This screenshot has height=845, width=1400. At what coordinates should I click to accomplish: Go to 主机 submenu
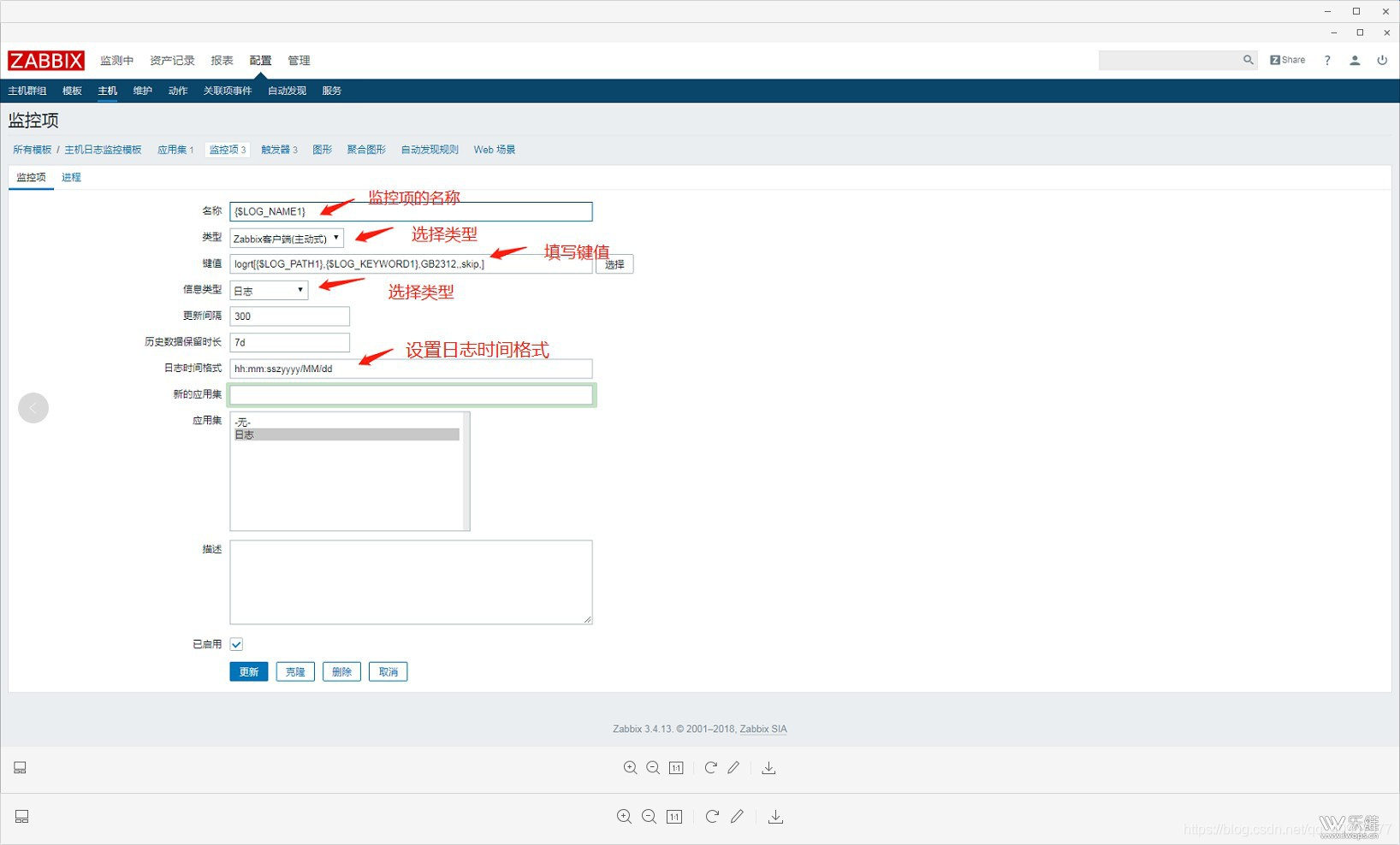click(108, 91)
